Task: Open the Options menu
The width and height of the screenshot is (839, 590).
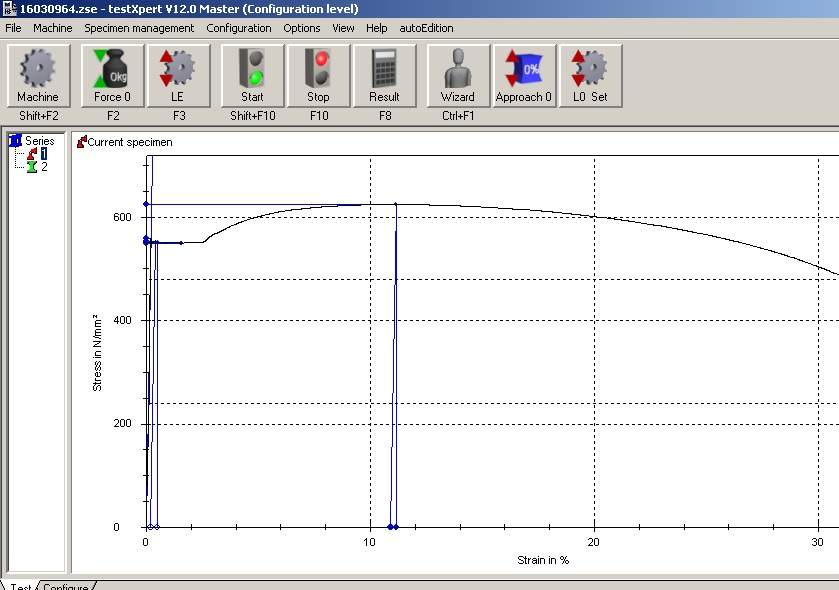Action: pos(302,28)
